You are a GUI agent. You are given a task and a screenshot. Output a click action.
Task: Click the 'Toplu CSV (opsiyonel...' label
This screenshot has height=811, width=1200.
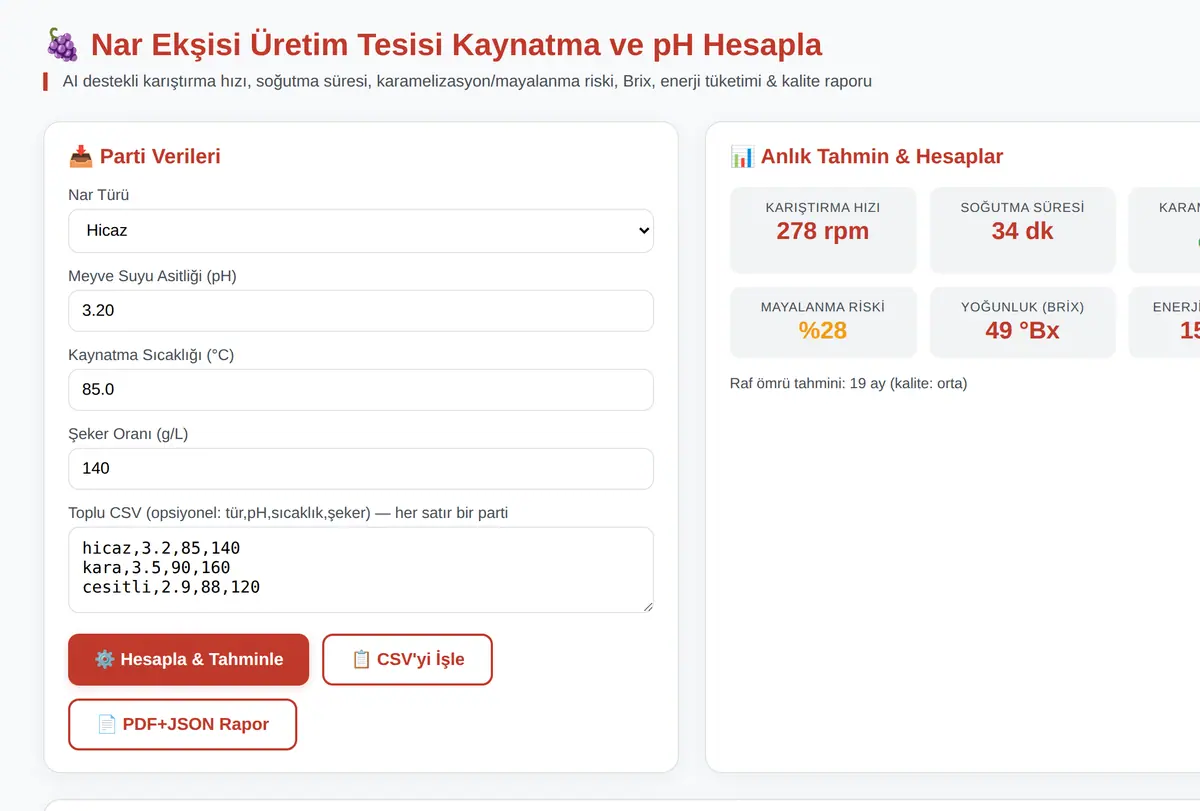288,513
